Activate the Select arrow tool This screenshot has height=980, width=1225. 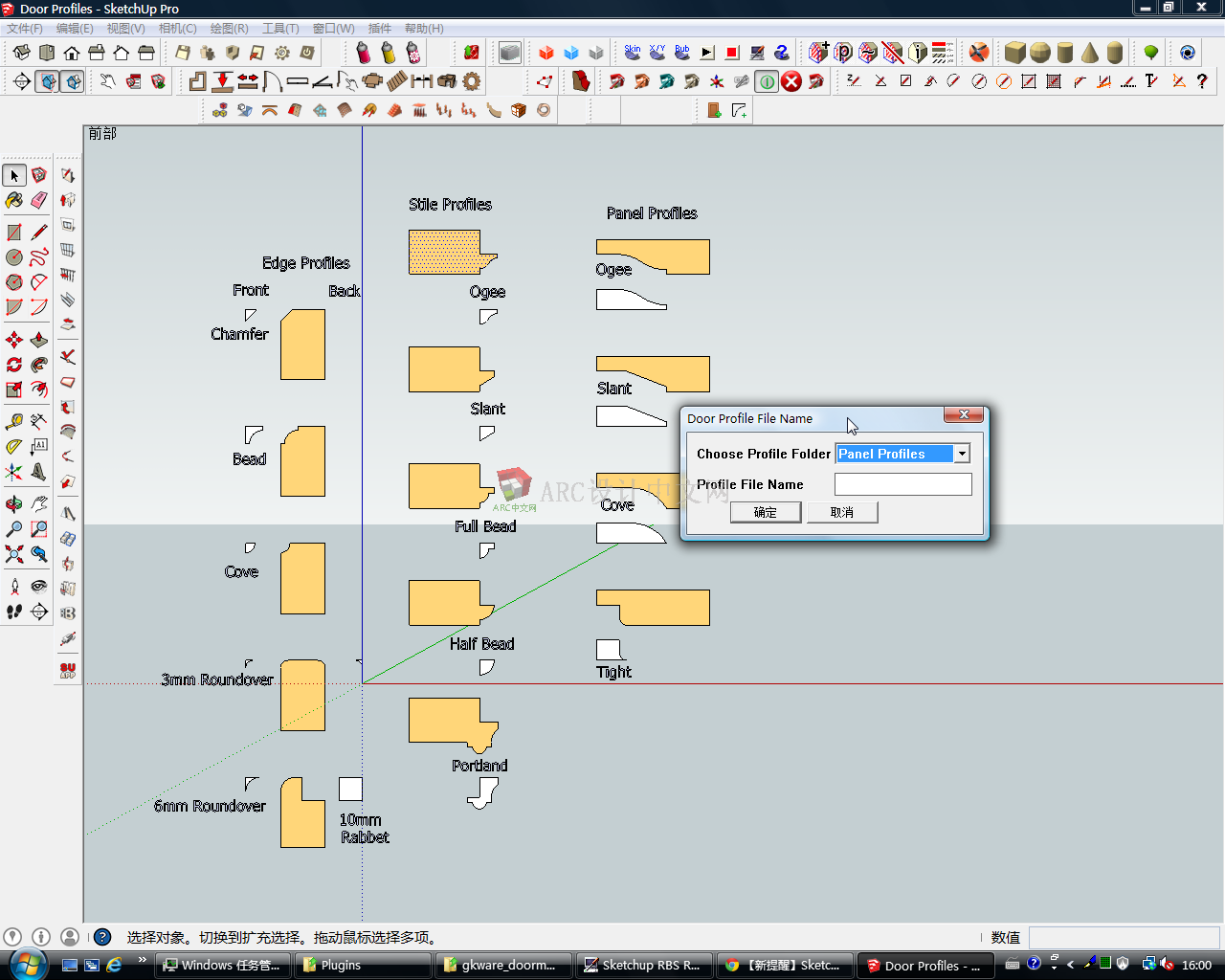(13, 175)
